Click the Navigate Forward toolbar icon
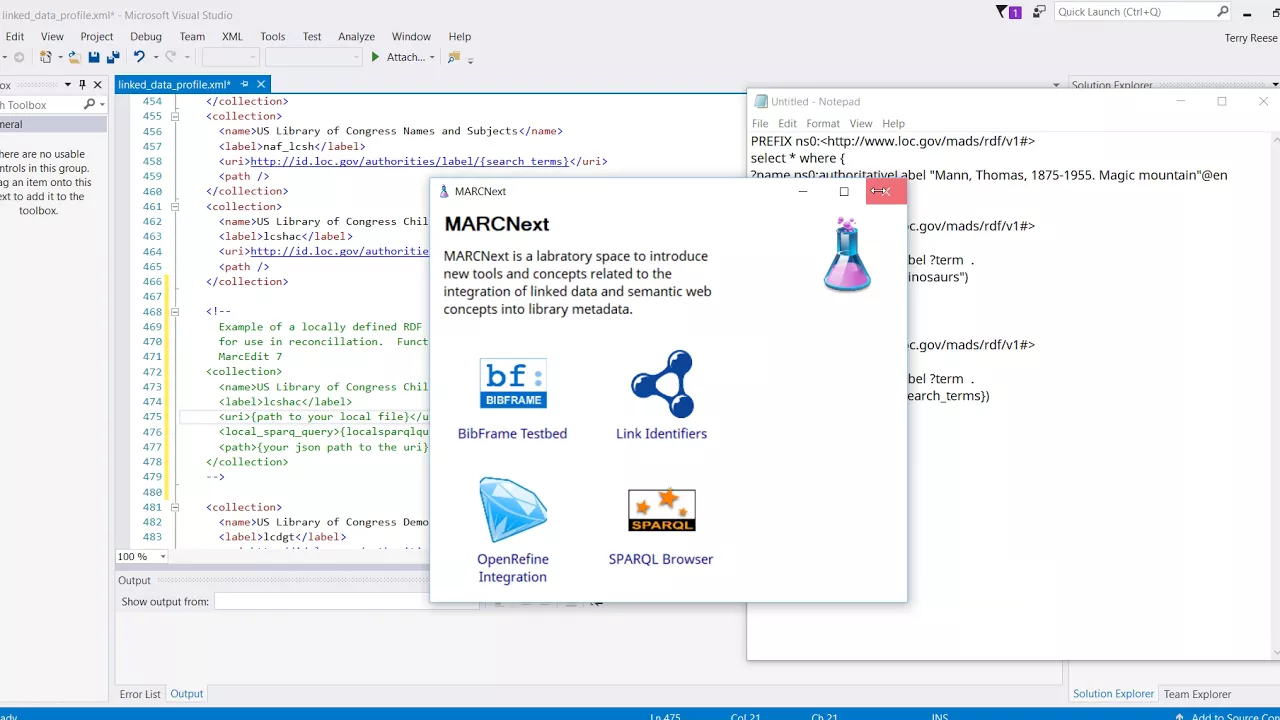 click(x=19, y=57)
